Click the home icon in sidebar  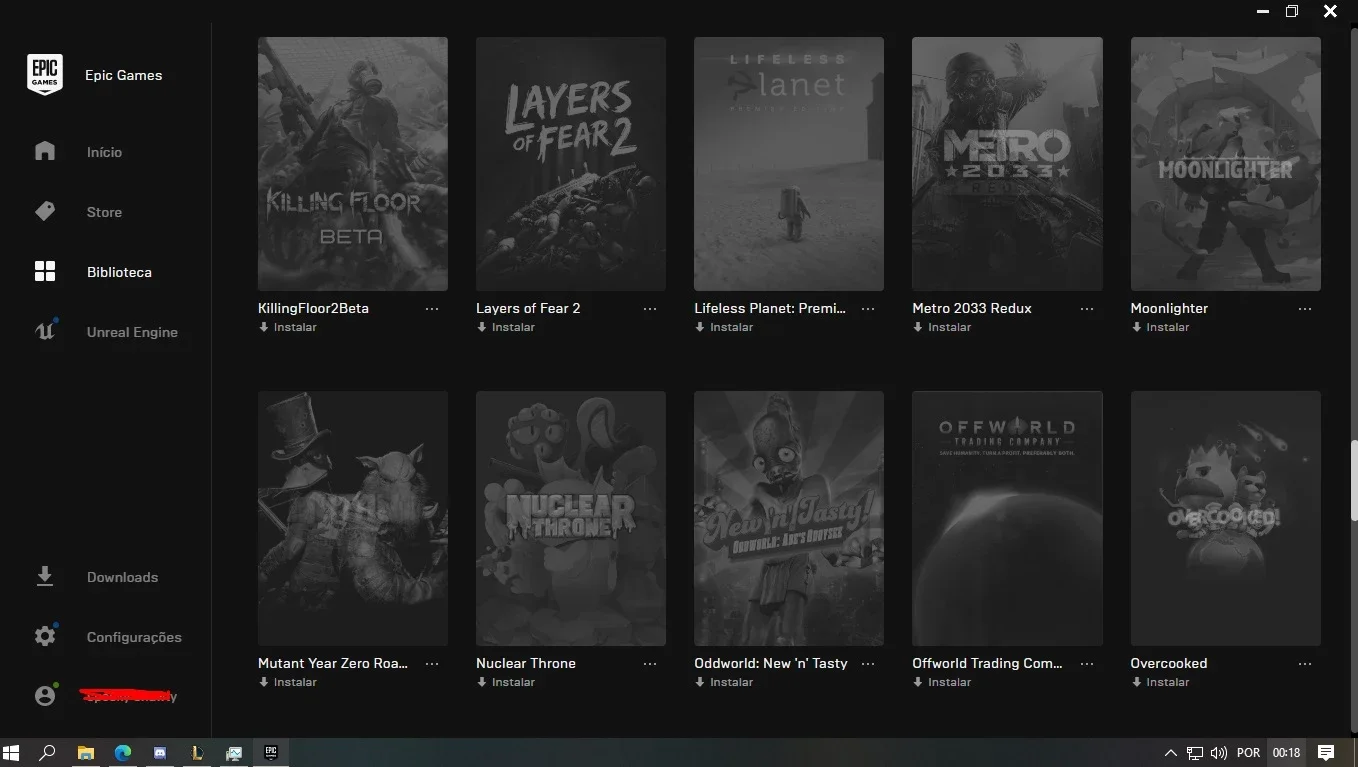pyautogui.click(x=45, y=151)
